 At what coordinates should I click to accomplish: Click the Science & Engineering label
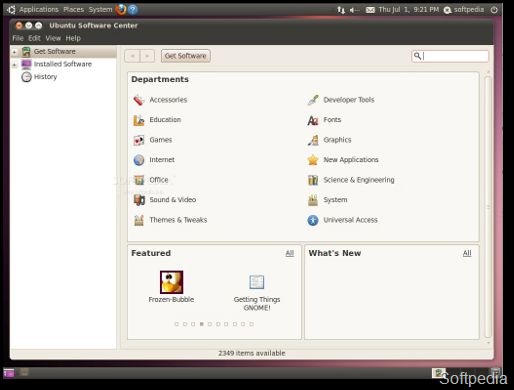(359, 180)
